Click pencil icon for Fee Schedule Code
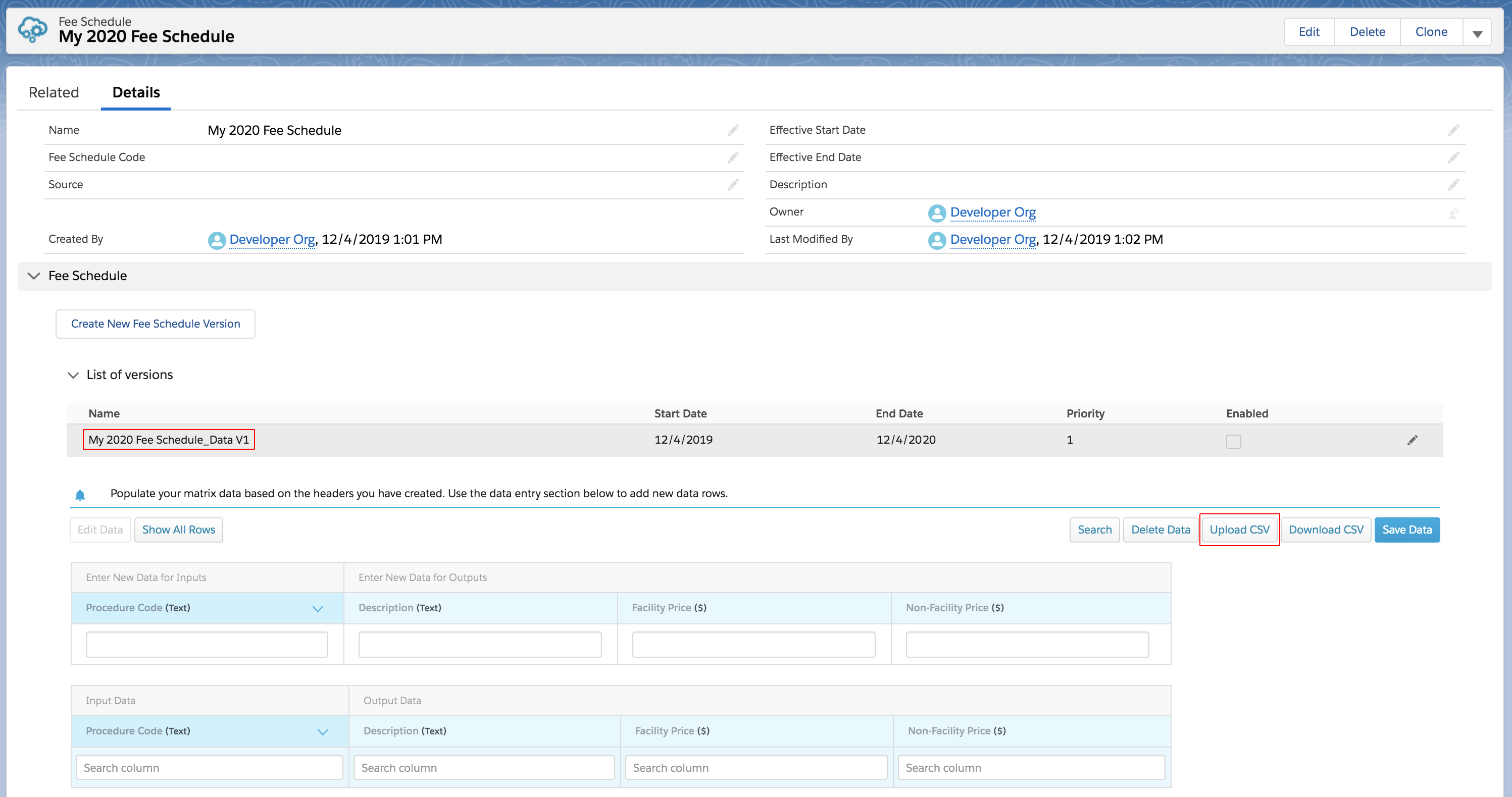This screenshot has height=797, width=1512. tap(733, 157)
